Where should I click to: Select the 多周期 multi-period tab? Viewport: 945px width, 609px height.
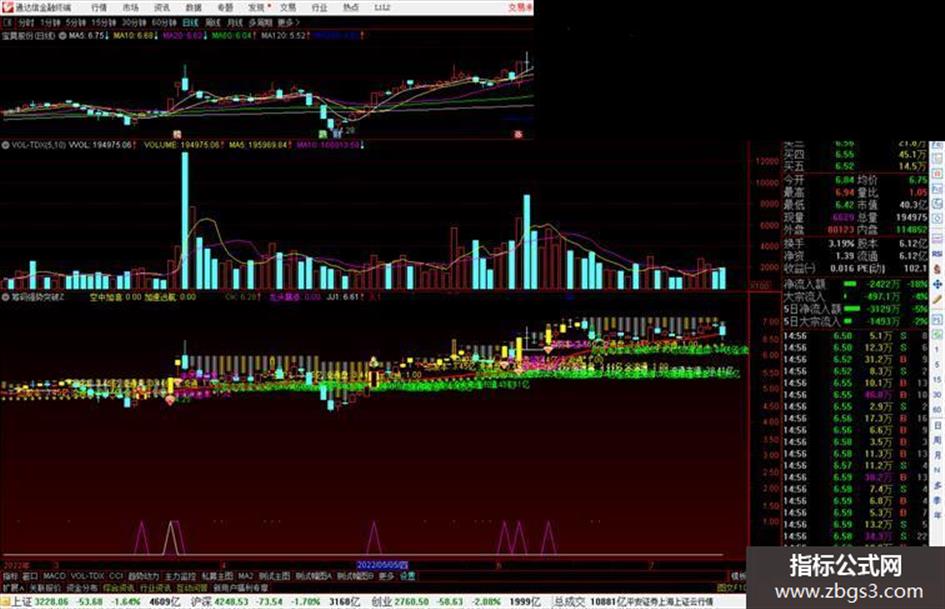pos(260,22)
